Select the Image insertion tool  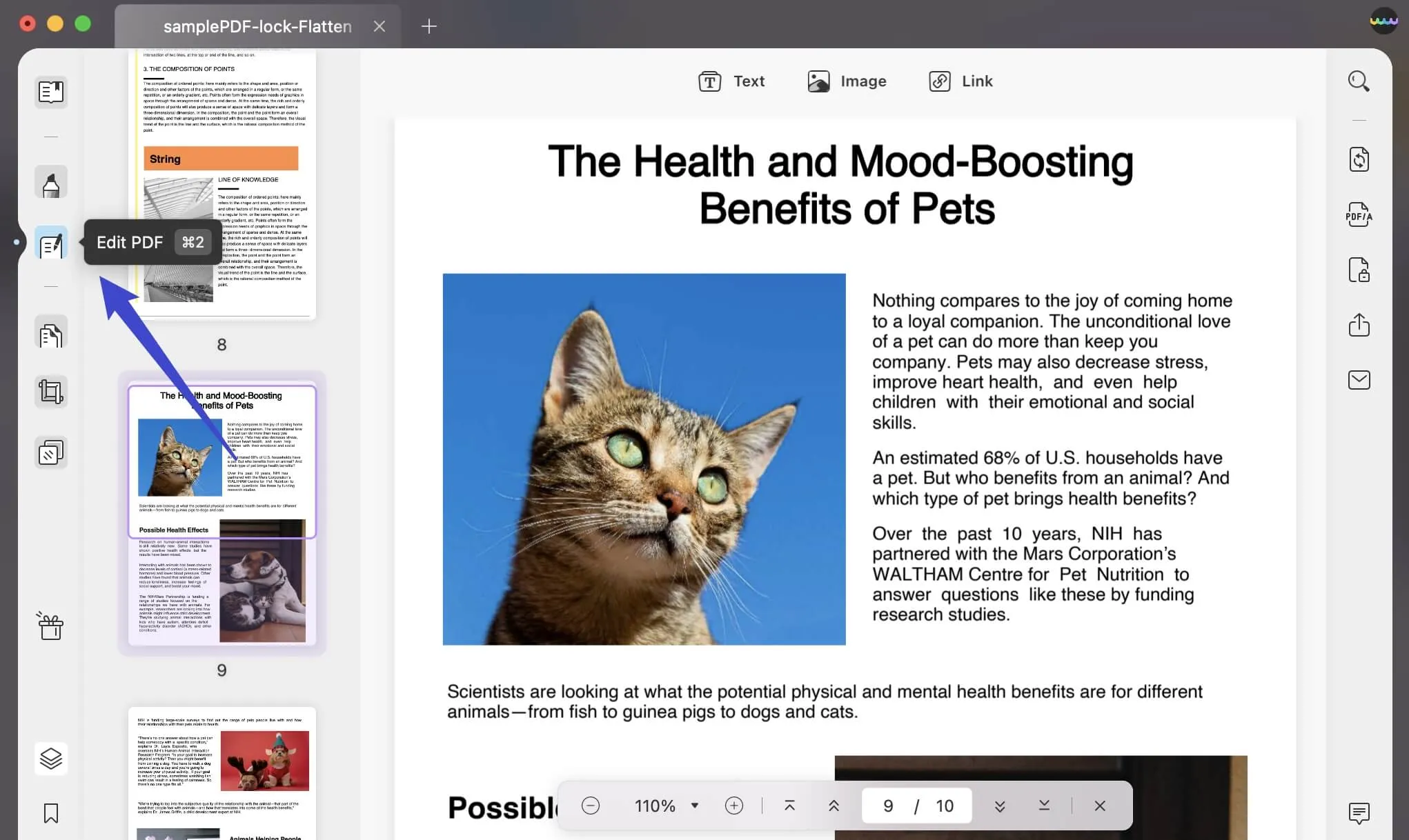846,80
